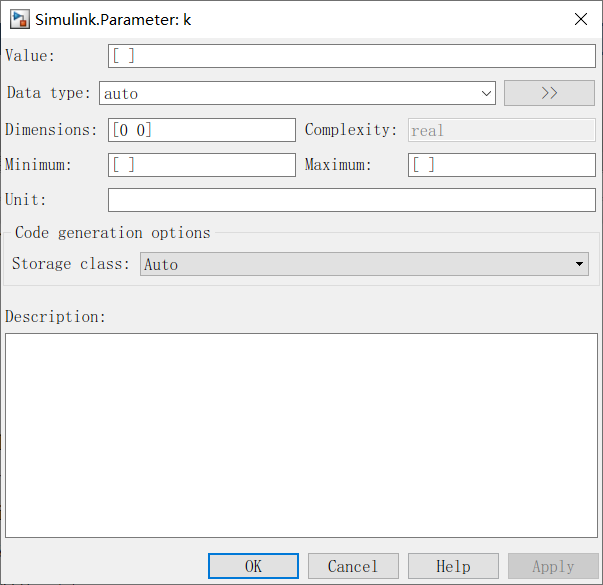
Task: Click the Dimensions input field
Action: tap(202, 130)
